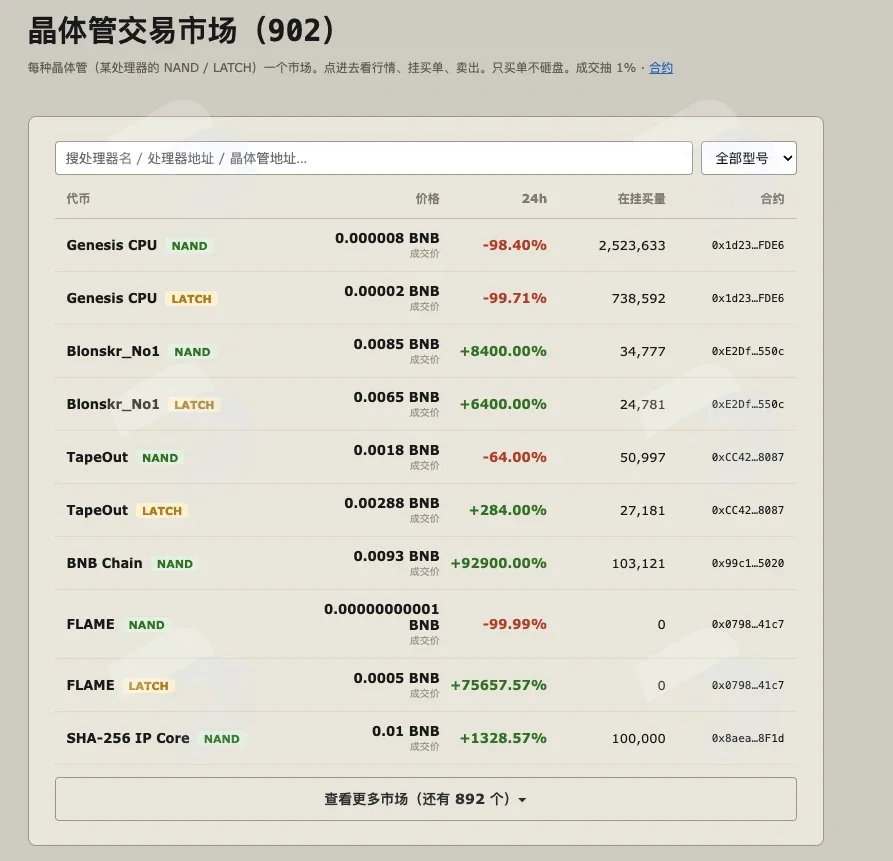
Task: Click price 0.00288 BNB
Action: click(392, 503)
